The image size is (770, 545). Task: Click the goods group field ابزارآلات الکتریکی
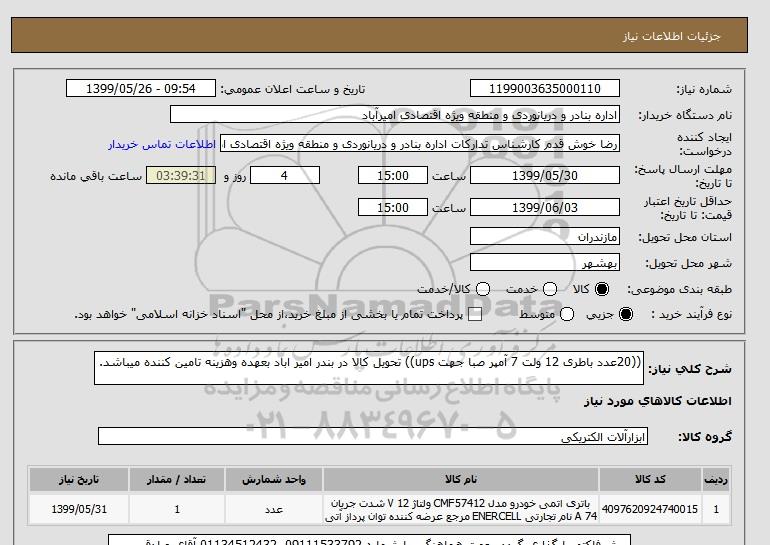pos(373,436)
